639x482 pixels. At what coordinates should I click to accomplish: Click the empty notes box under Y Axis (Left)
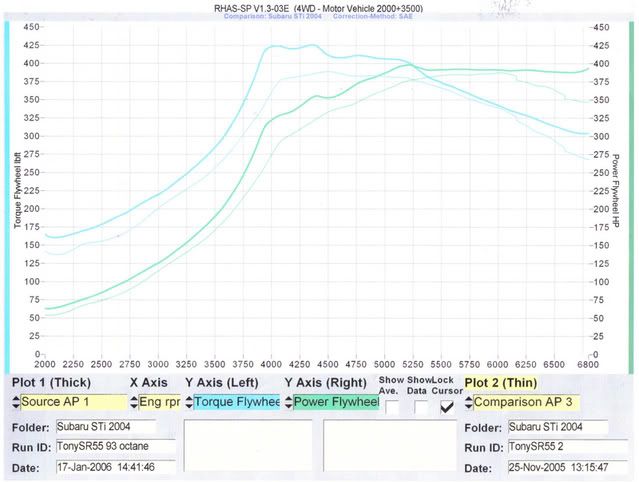248,446
